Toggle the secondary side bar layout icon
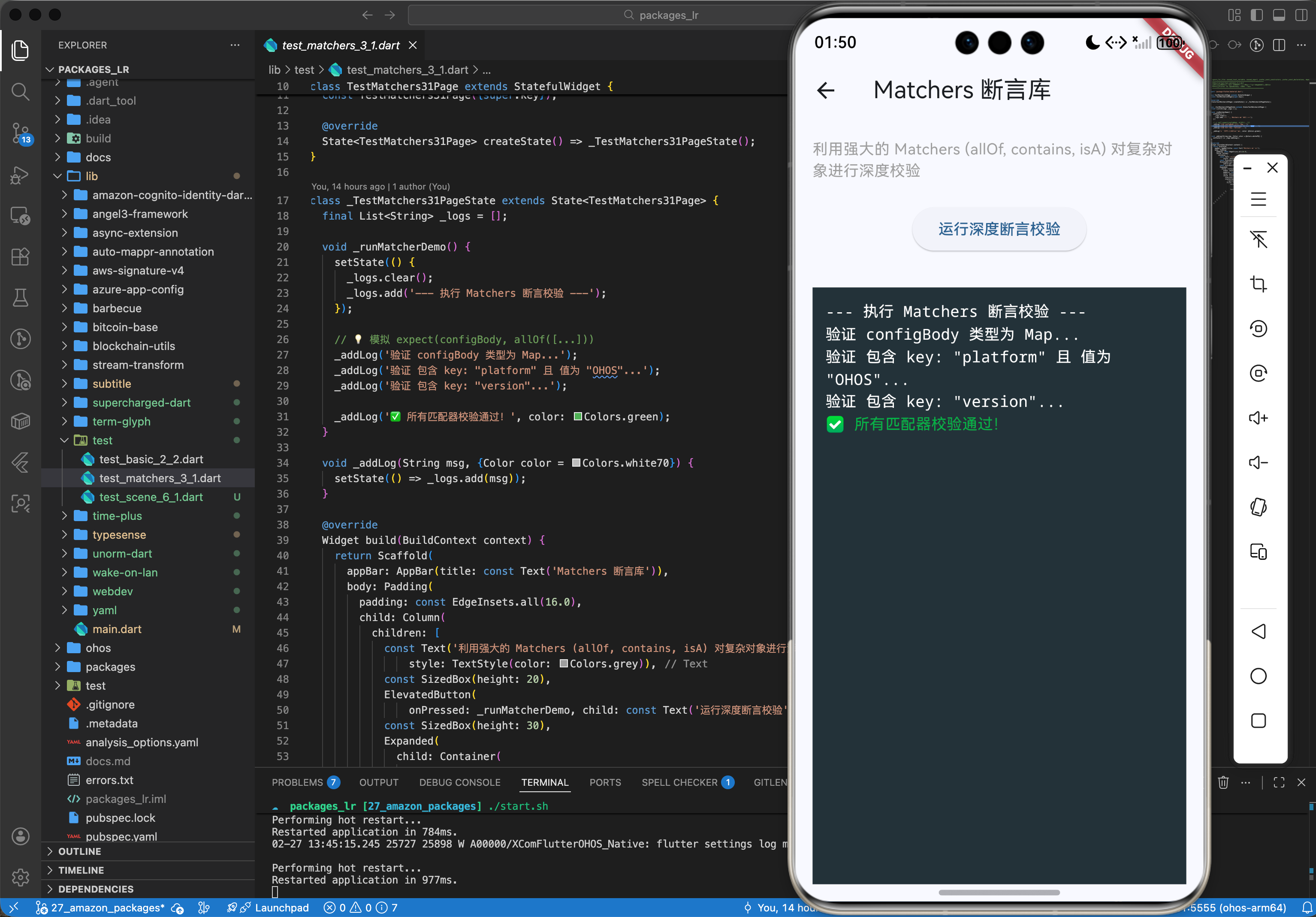 coord(1301,15)
